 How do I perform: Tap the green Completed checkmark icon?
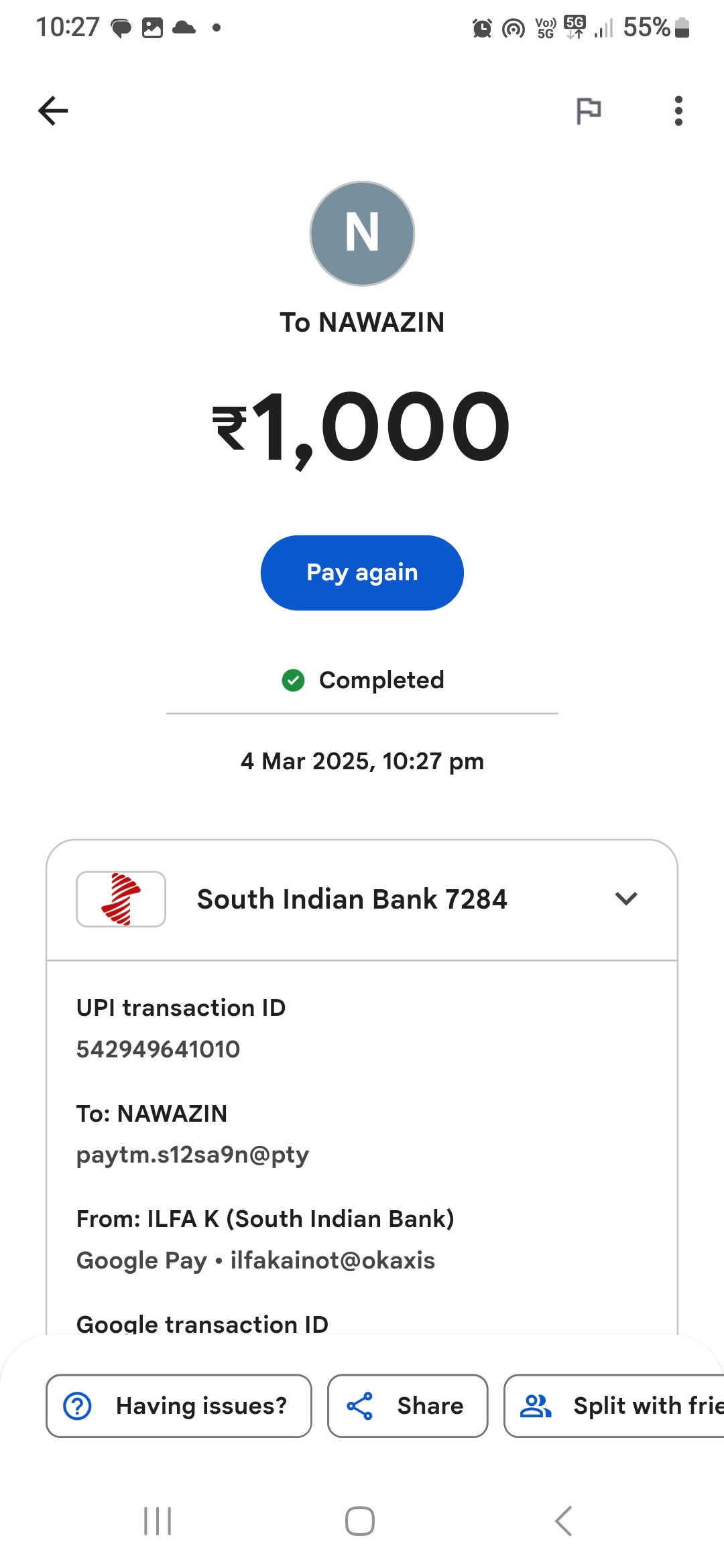pyautogui.click(x=293, y=680)
